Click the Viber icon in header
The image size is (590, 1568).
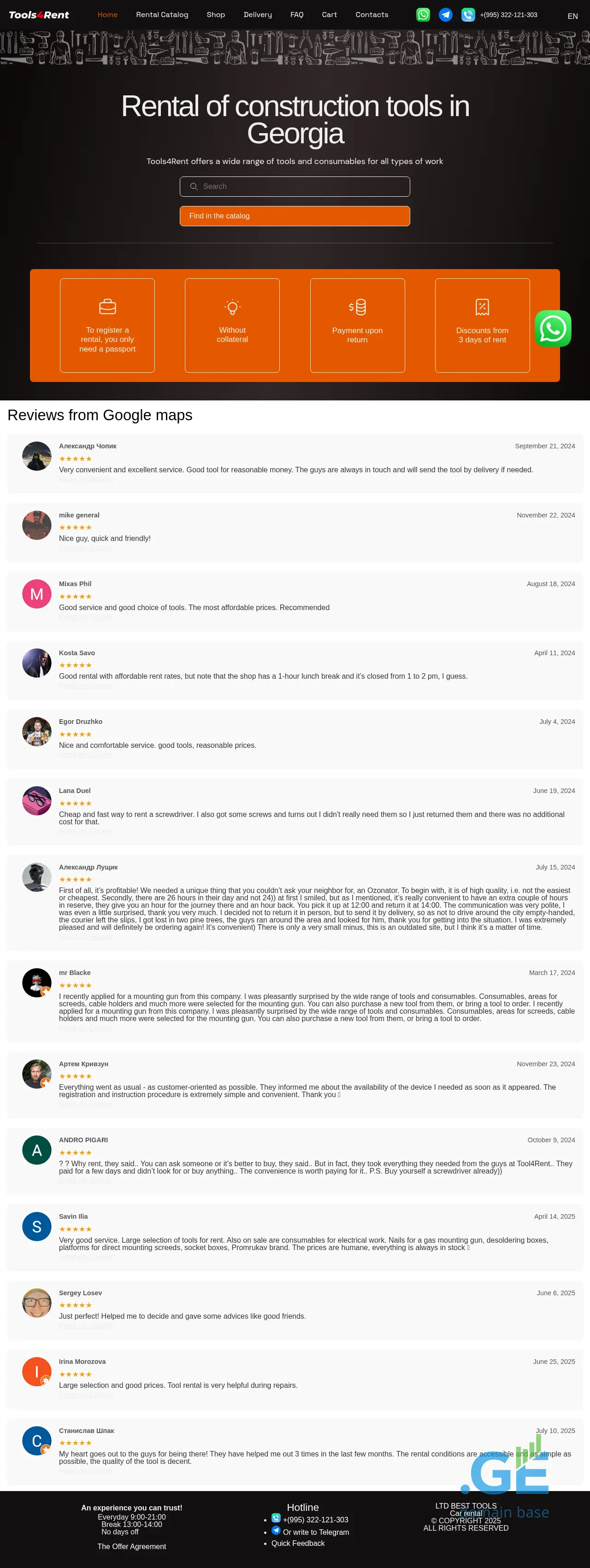pyautogui.click(x=467, y=15)
